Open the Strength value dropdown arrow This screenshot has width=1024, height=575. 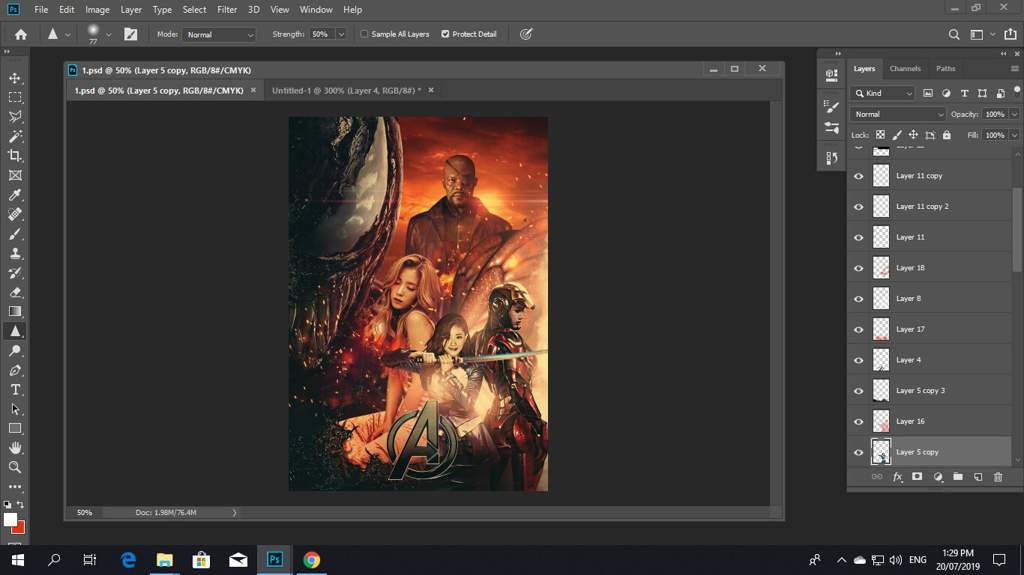[341, 35]
